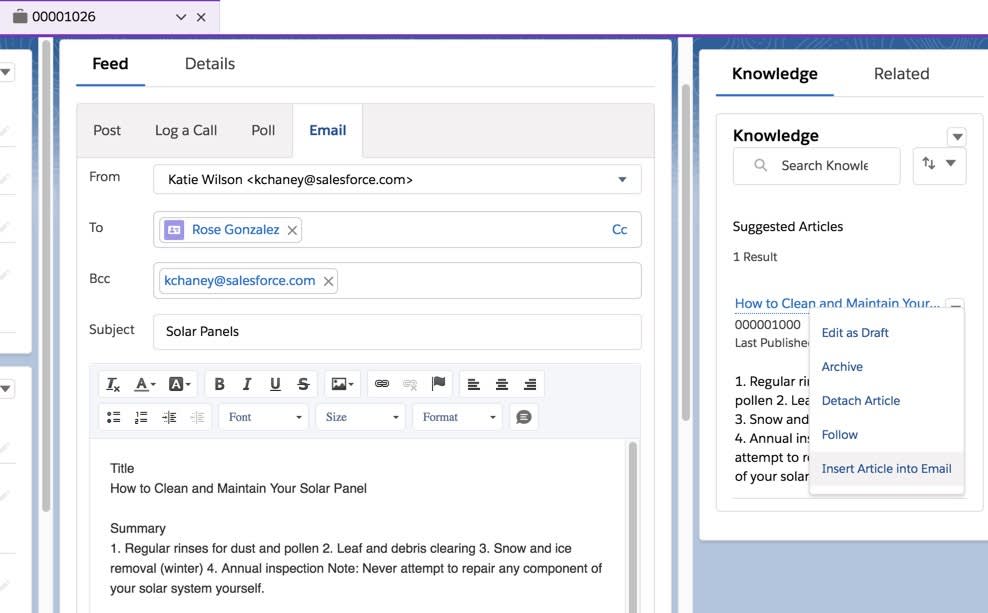
Task: Align text right
Action: pos(530,384)
